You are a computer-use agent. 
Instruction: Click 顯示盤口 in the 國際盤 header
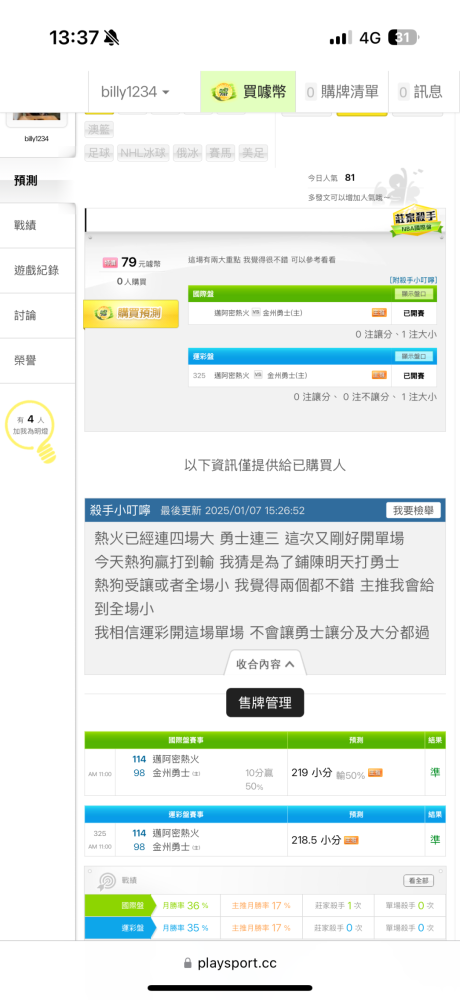(414, 294)
